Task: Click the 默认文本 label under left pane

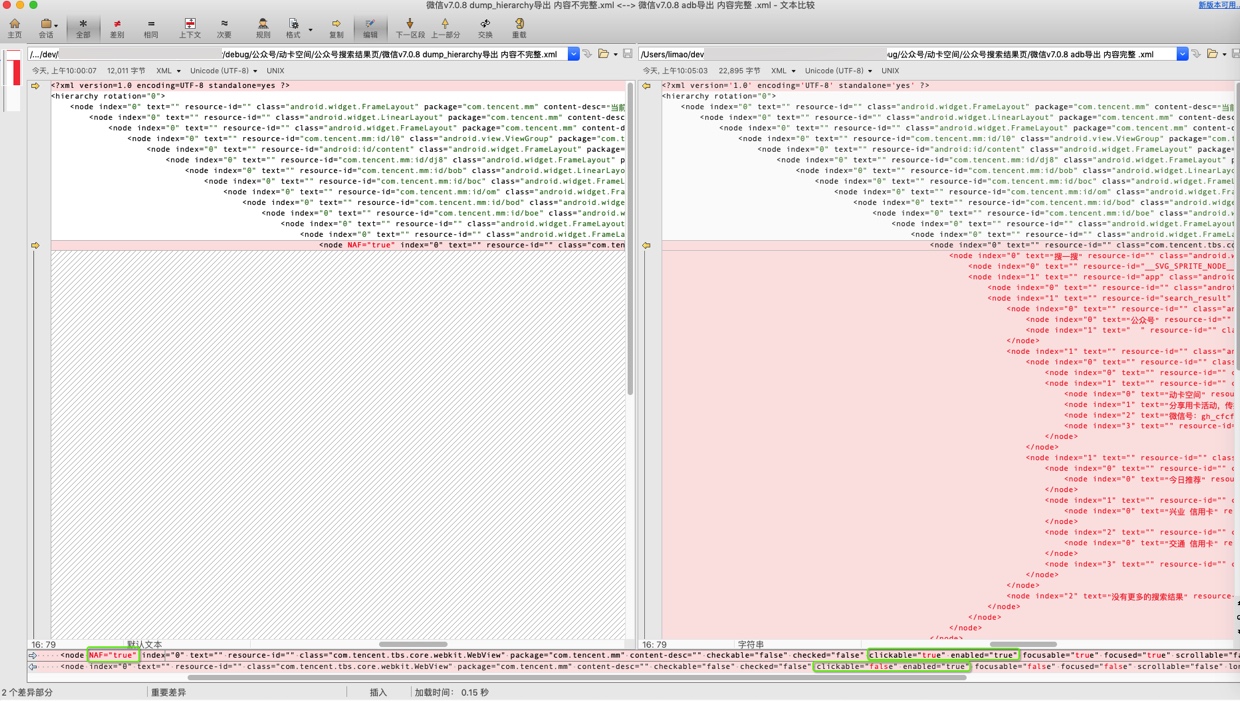Action: [144, 645]
